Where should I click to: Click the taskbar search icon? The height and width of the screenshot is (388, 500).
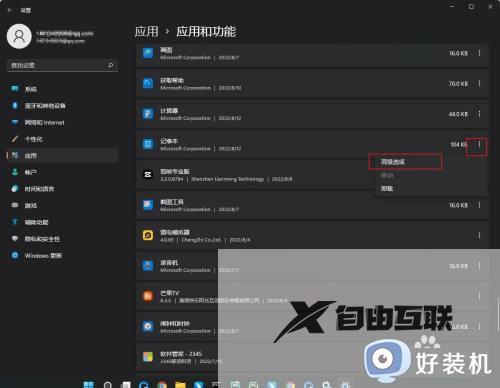click(x=108, y=385)
